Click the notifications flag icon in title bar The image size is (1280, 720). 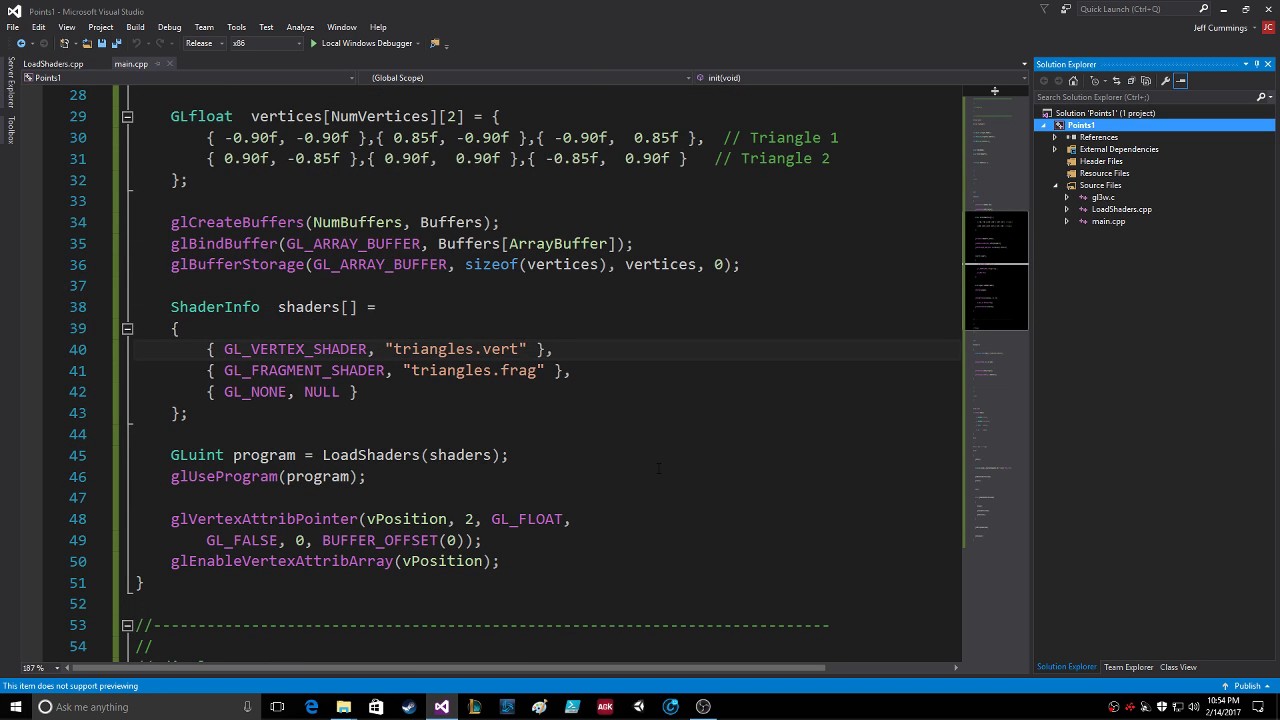click(1045, 9)
